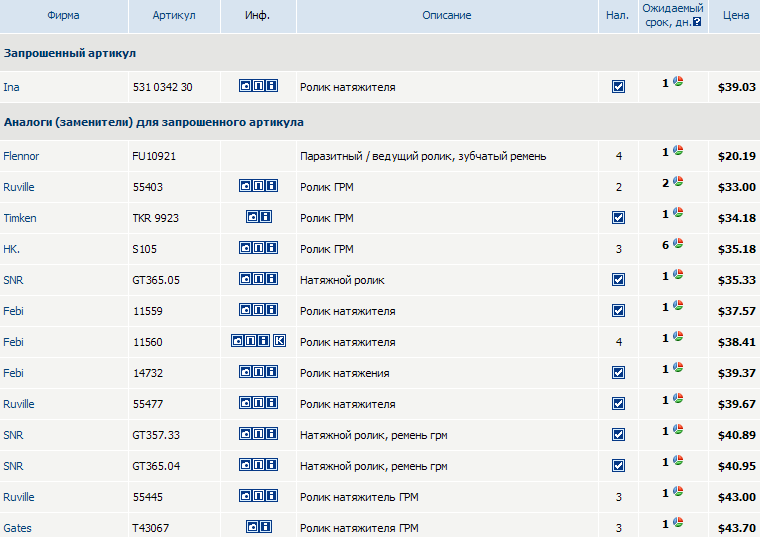760x537 pixels.
Task: Open photo camera icon for Ruville 55403
Action: 246,186
